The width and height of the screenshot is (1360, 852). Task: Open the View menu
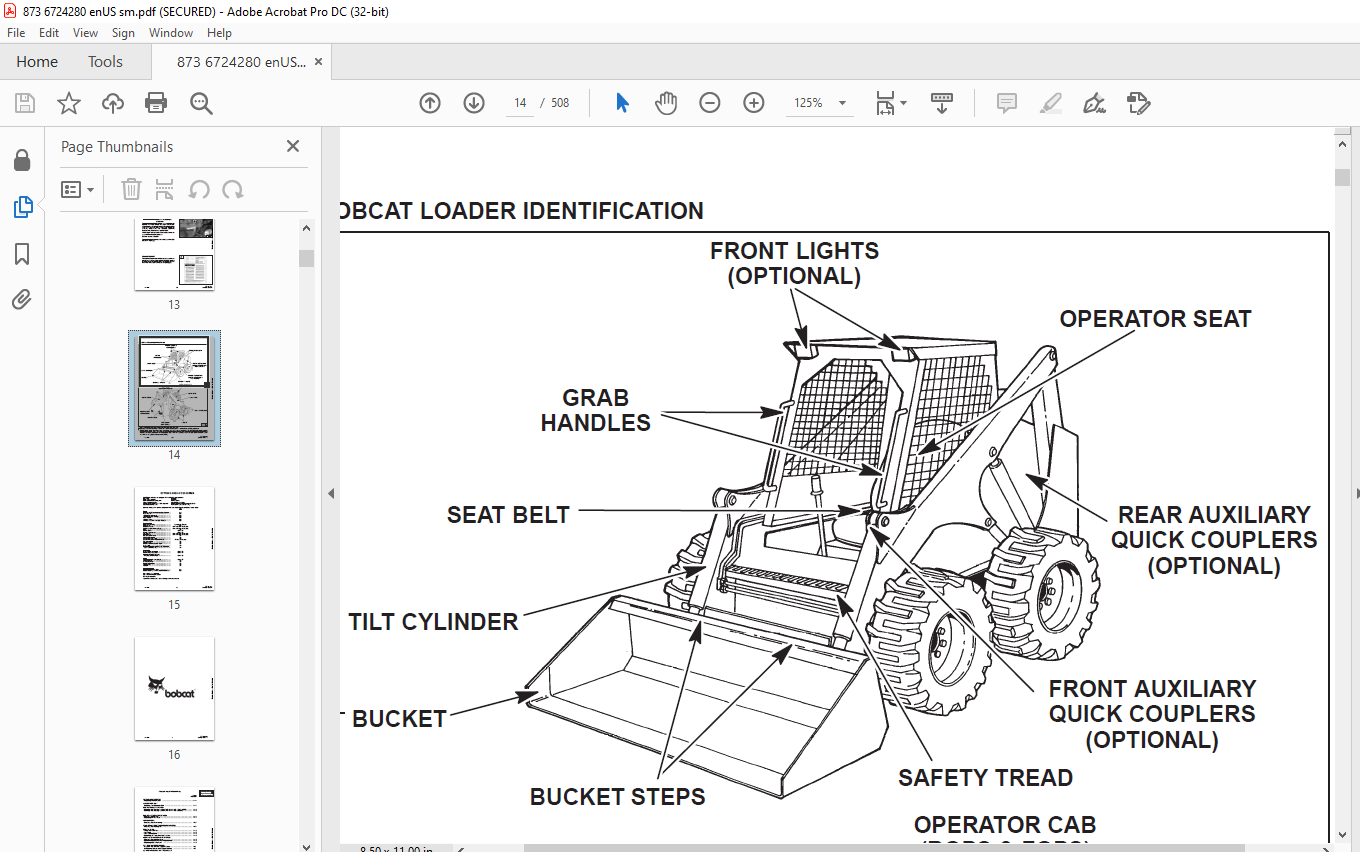tap(85, 33)
